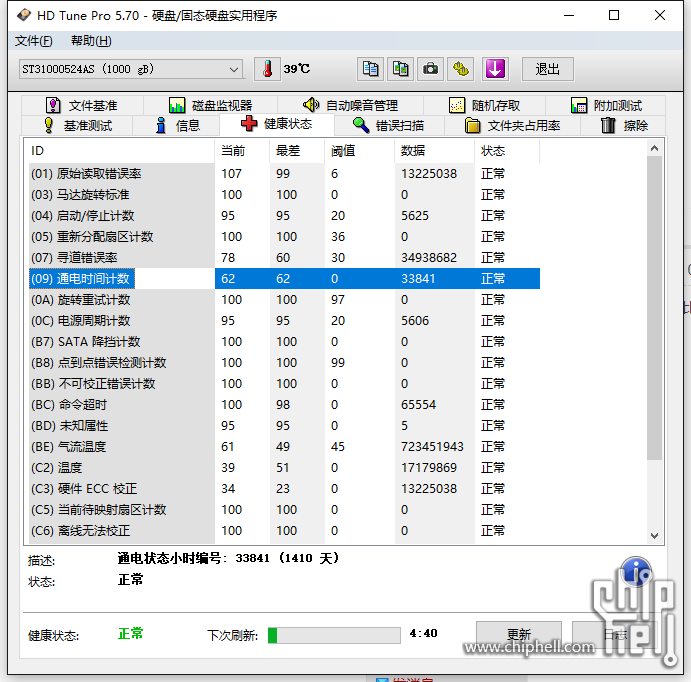Switch to the 随机存取 tab

[484, 105]
